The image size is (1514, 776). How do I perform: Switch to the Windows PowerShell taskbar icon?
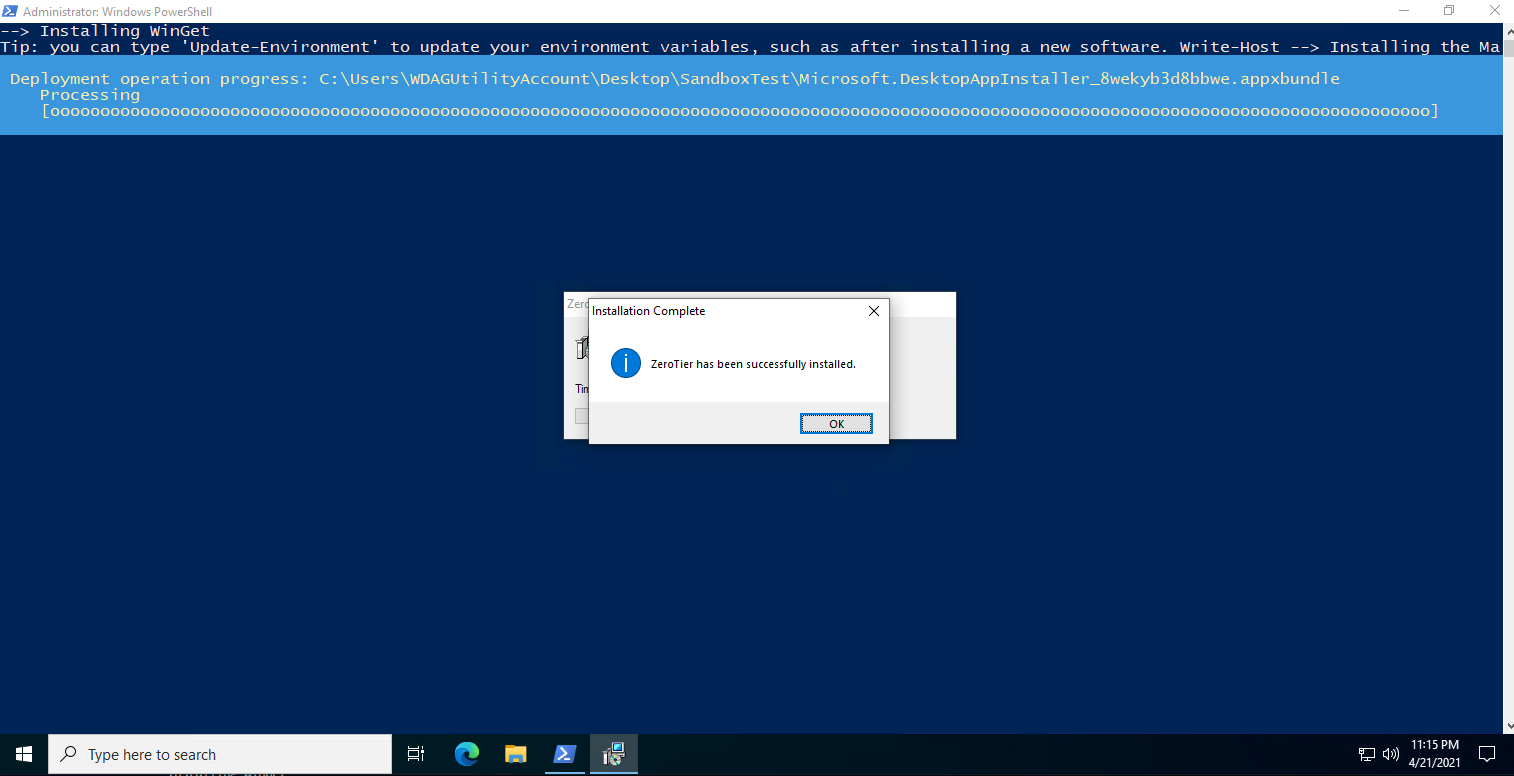[564, 753]
